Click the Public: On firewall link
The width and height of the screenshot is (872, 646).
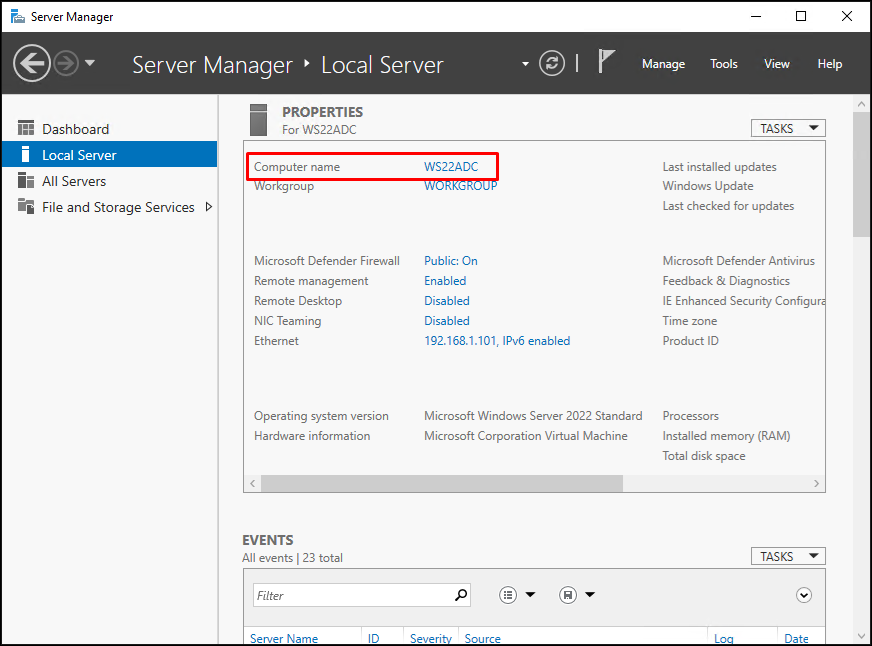click(x=451, y=261)
